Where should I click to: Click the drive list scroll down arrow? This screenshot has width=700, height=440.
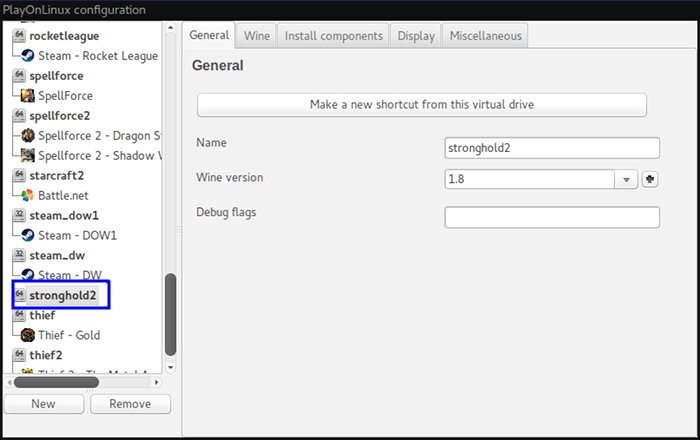[171, 368]
